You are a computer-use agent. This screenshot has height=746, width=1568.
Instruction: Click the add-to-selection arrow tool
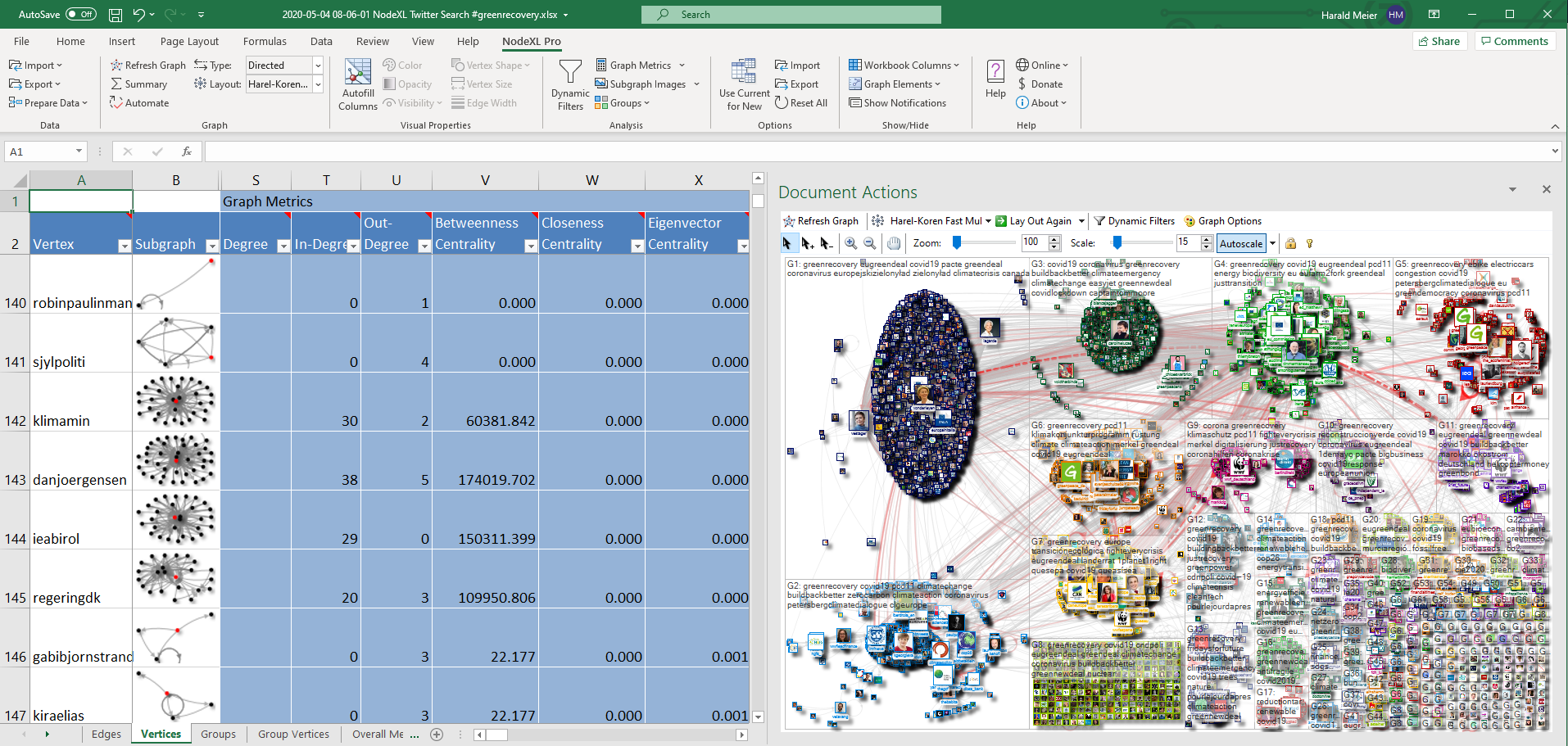tap(807, 243)
